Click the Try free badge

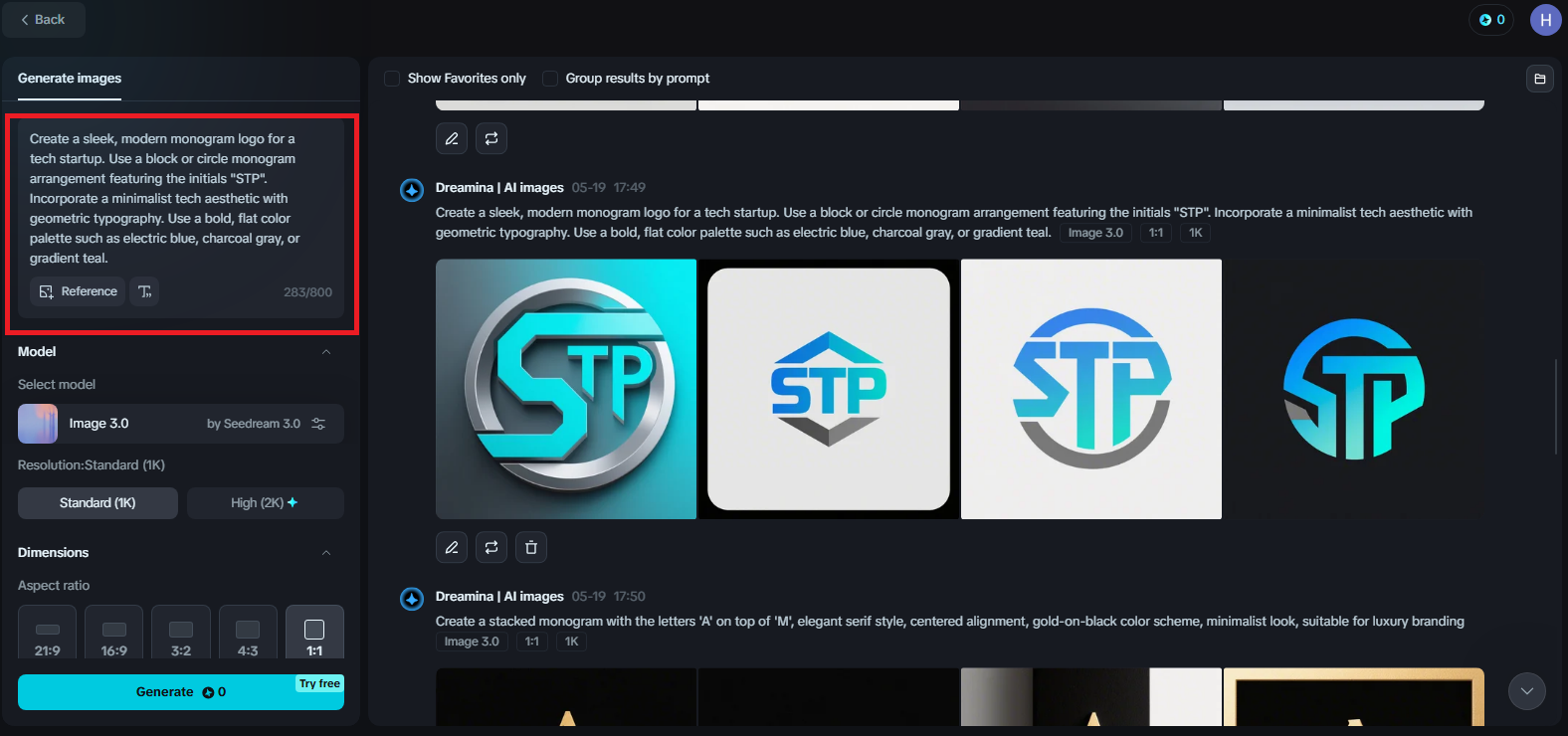(319, 683)
